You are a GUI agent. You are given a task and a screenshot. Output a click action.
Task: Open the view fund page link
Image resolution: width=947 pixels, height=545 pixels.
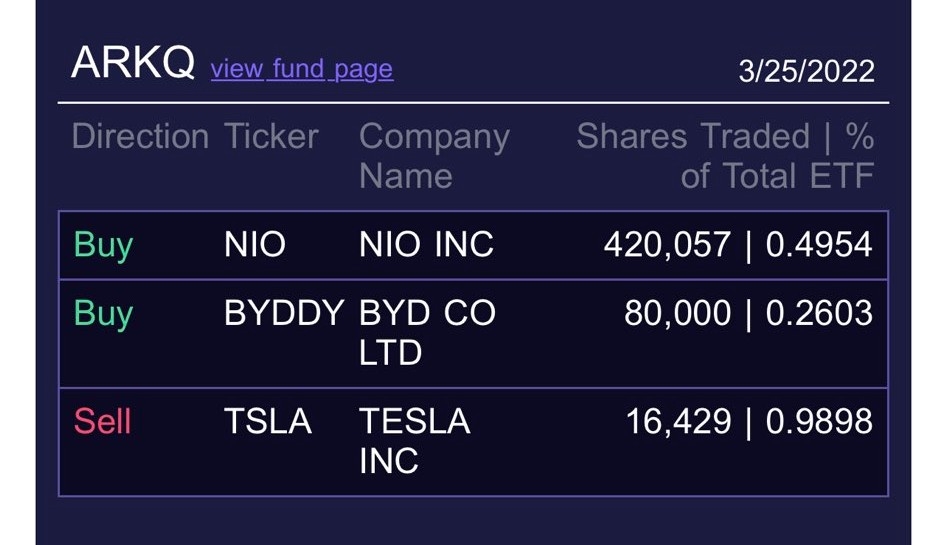[301, 69]
